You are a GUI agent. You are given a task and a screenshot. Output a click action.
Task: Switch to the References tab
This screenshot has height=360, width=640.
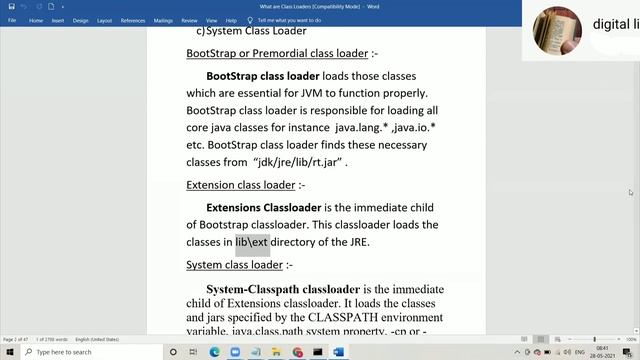tap(133, 20)
